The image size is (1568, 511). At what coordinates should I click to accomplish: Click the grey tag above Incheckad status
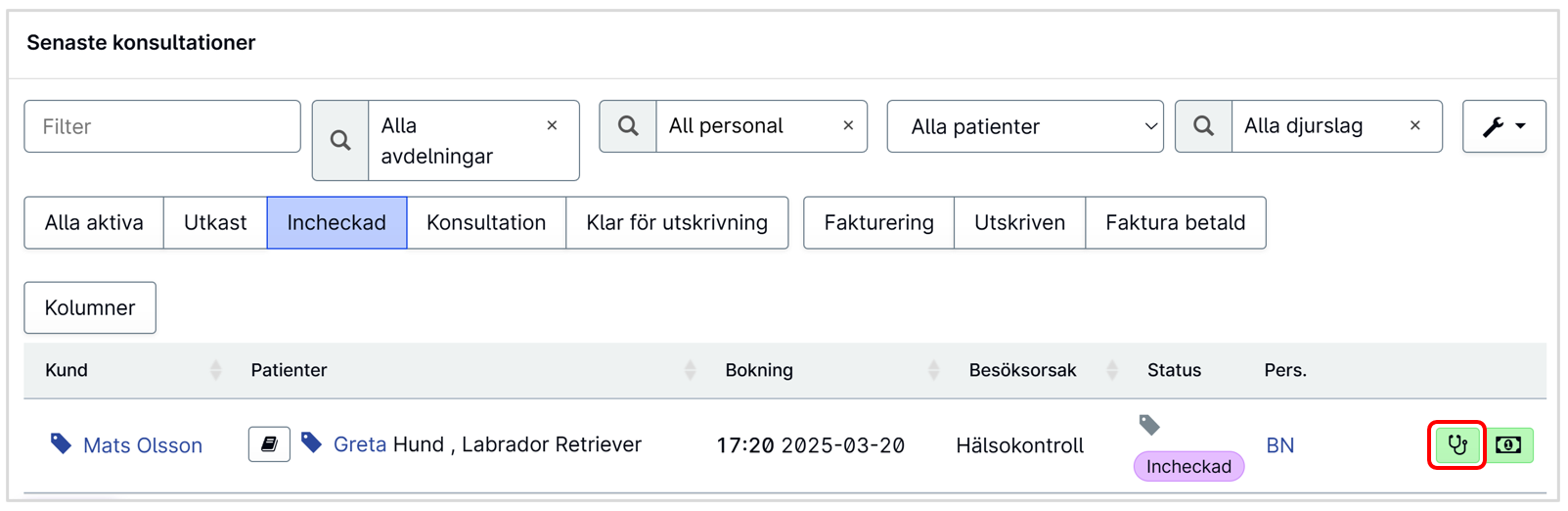click(1149, 425)
